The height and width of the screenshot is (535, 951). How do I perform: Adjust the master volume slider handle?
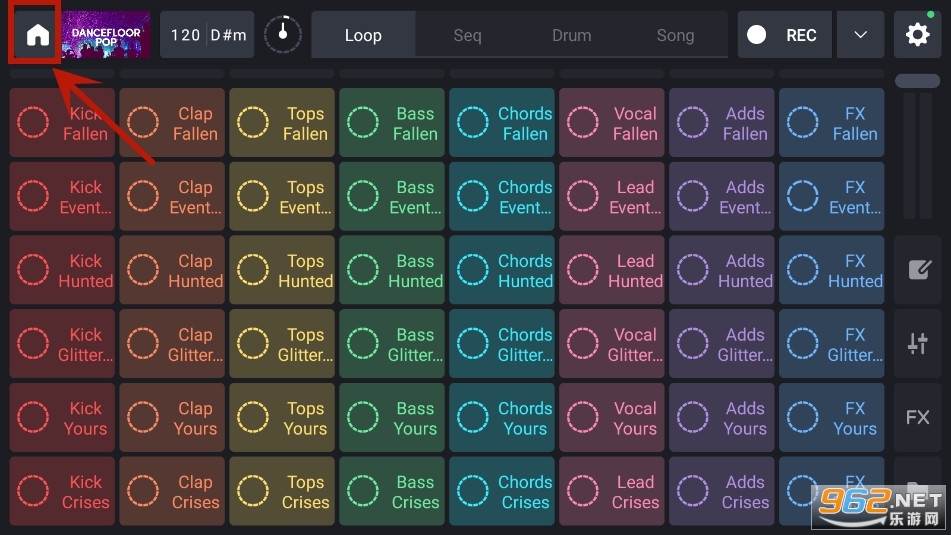(x=918, y=81)
